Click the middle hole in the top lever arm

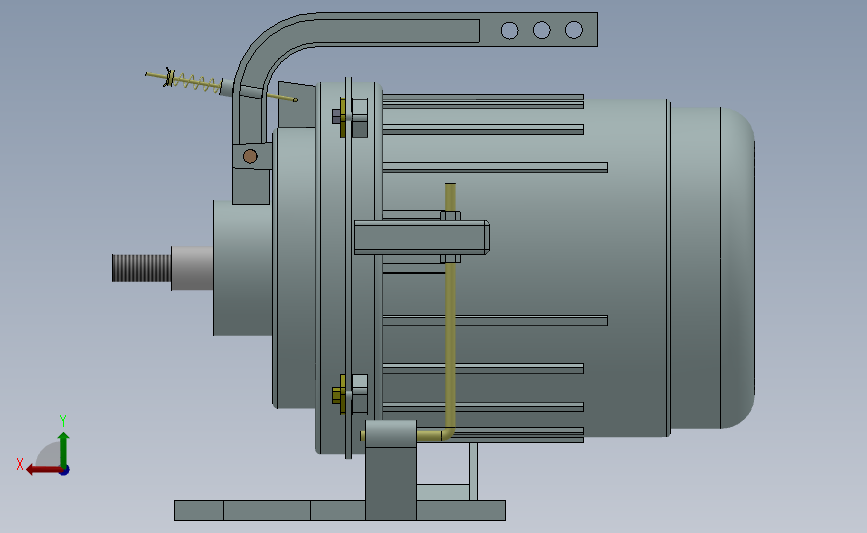coord(541,30)
